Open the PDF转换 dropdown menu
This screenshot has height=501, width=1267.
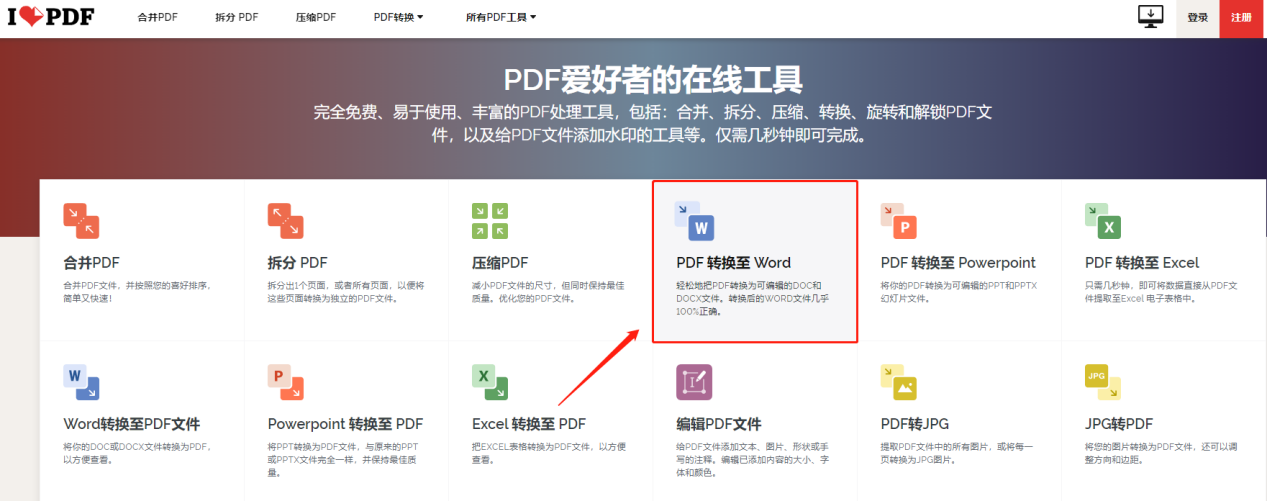[398, 17]
